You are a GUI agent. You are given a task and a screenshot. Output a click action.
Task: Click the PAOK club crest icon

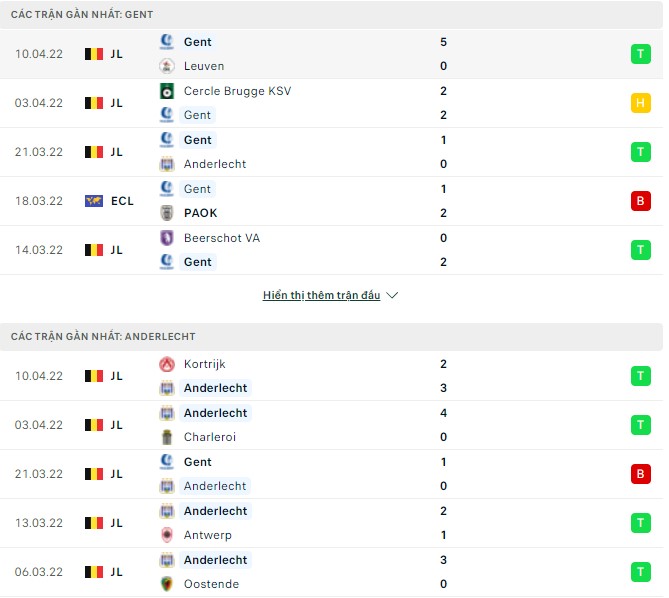tap(167, 213)
